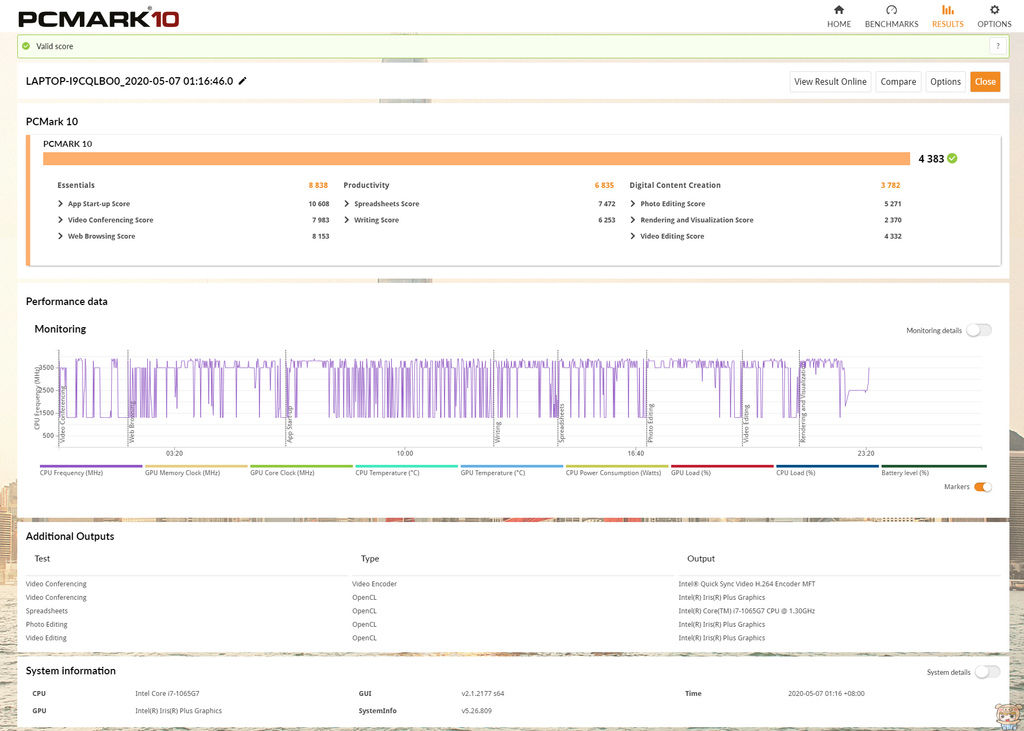Expand the Writing Score row
Image resolution: width=1024 pixels, height=731 pixels.
347,220
